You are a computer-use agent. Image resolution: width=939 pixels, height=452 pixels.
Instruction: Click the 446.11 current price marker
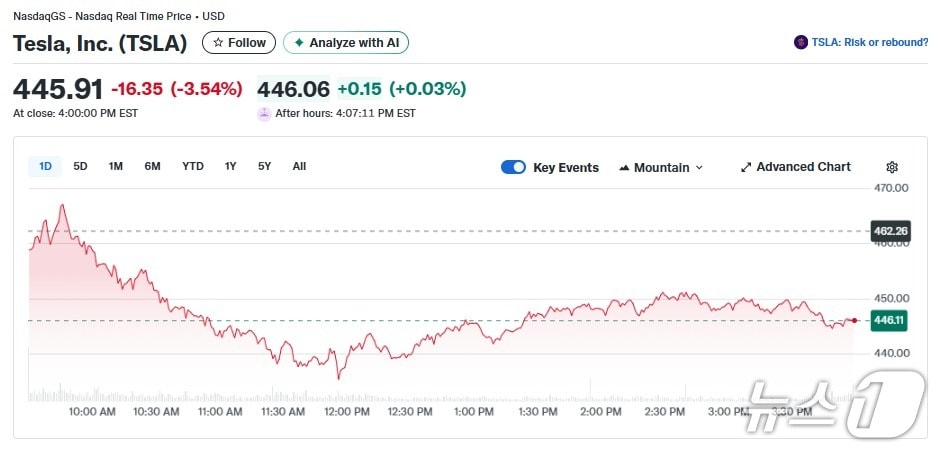888,320
